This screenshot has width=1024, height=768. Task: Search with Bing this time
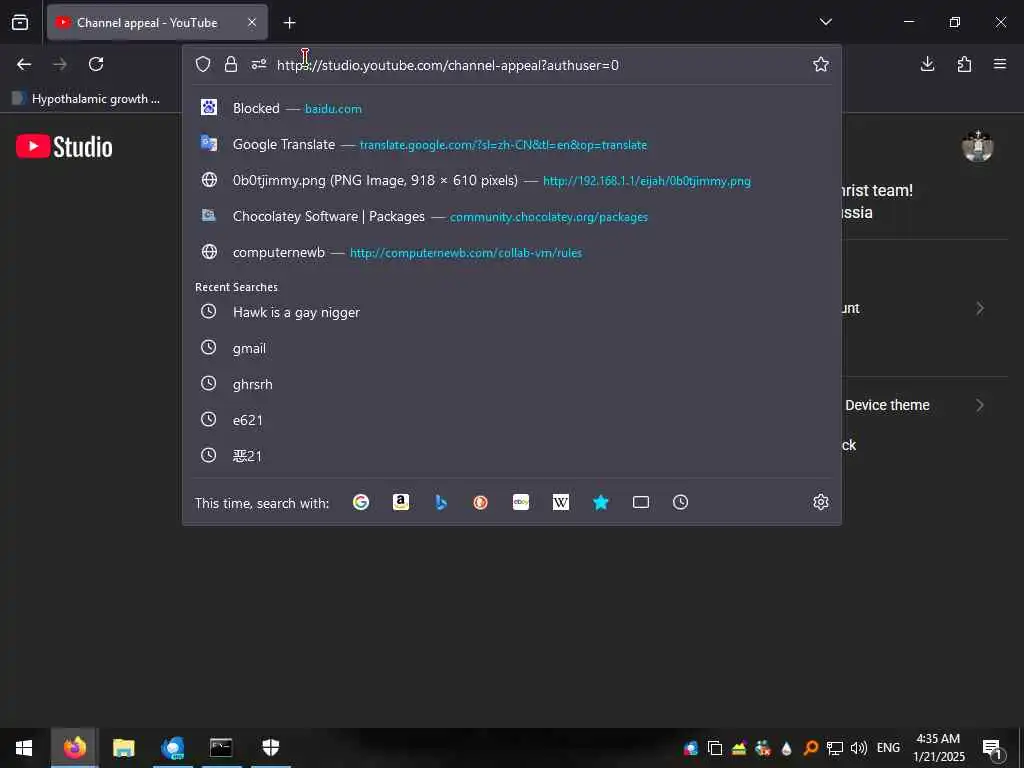(x=441, y=502)
